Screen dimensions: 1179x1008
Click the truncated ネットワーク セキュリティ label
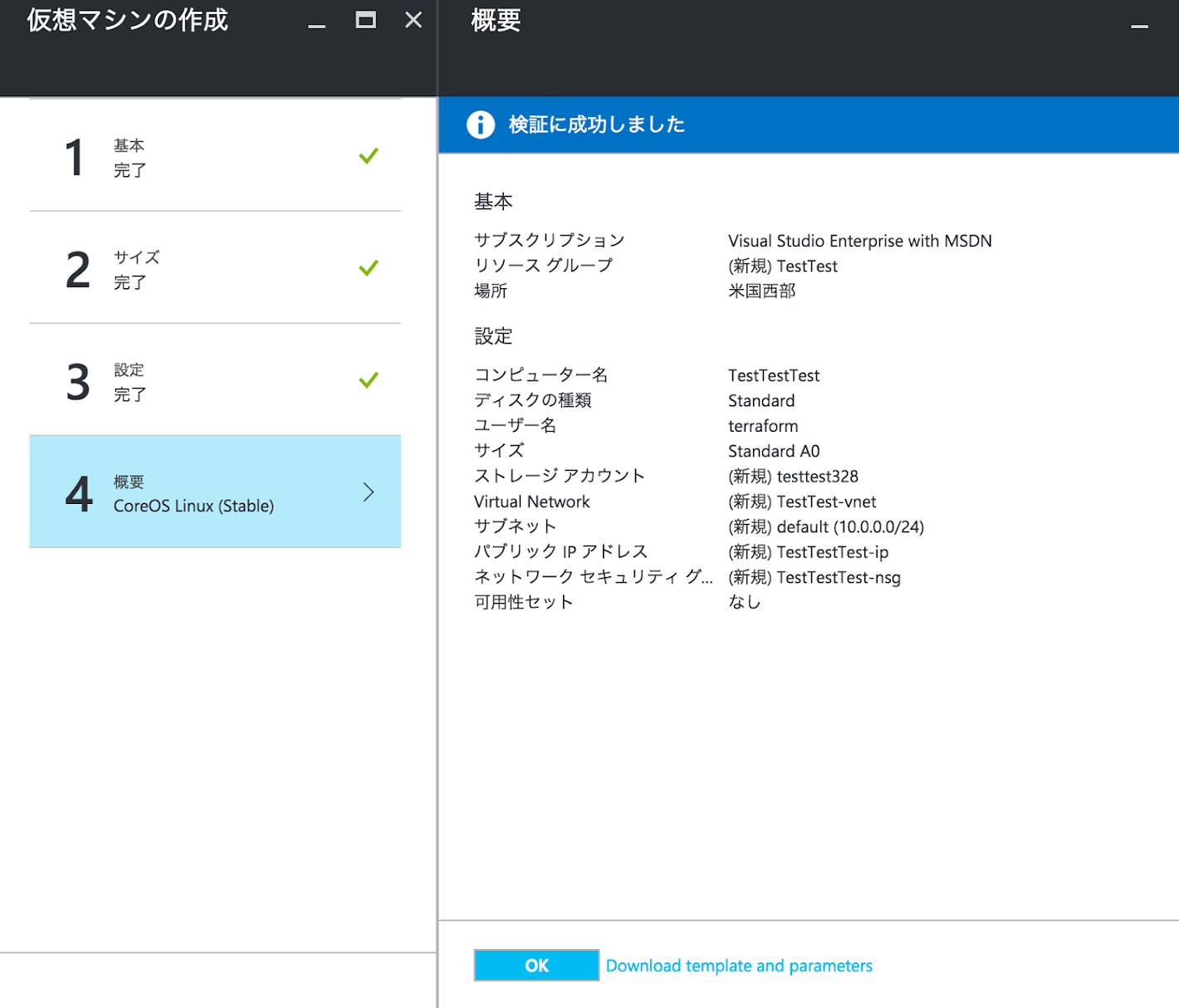click(593, 577)
